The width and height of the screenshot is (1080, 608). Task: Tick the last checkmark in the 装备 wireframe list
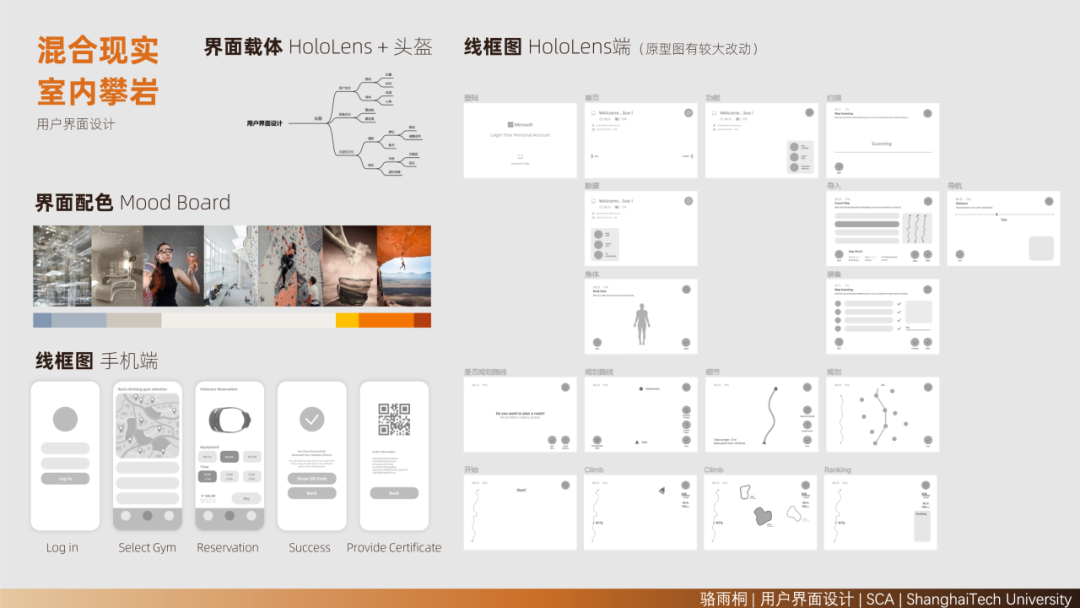coord(899,328)
